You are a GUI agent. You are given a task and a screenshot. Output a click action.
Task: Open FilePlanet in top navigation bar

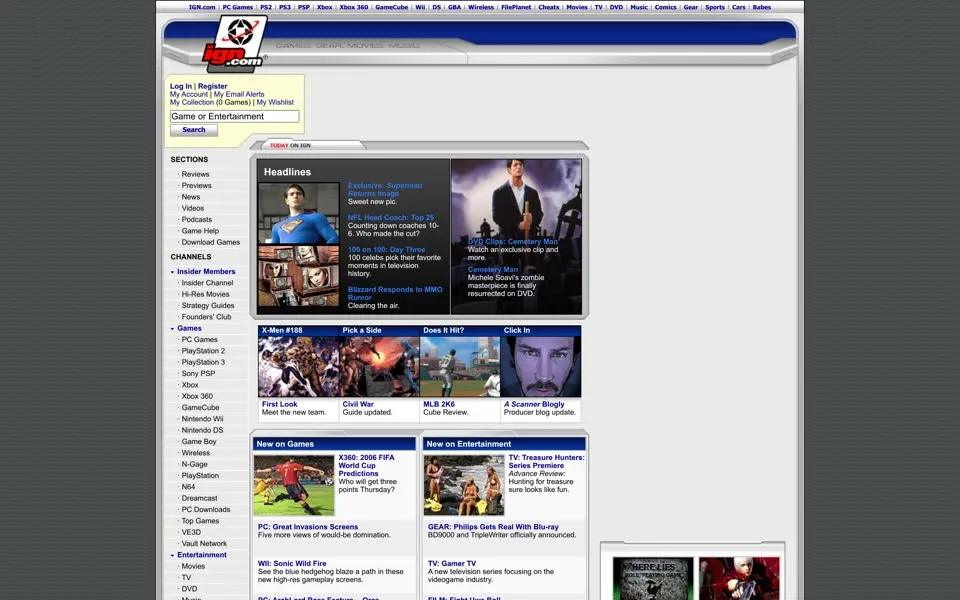[516, 7]
